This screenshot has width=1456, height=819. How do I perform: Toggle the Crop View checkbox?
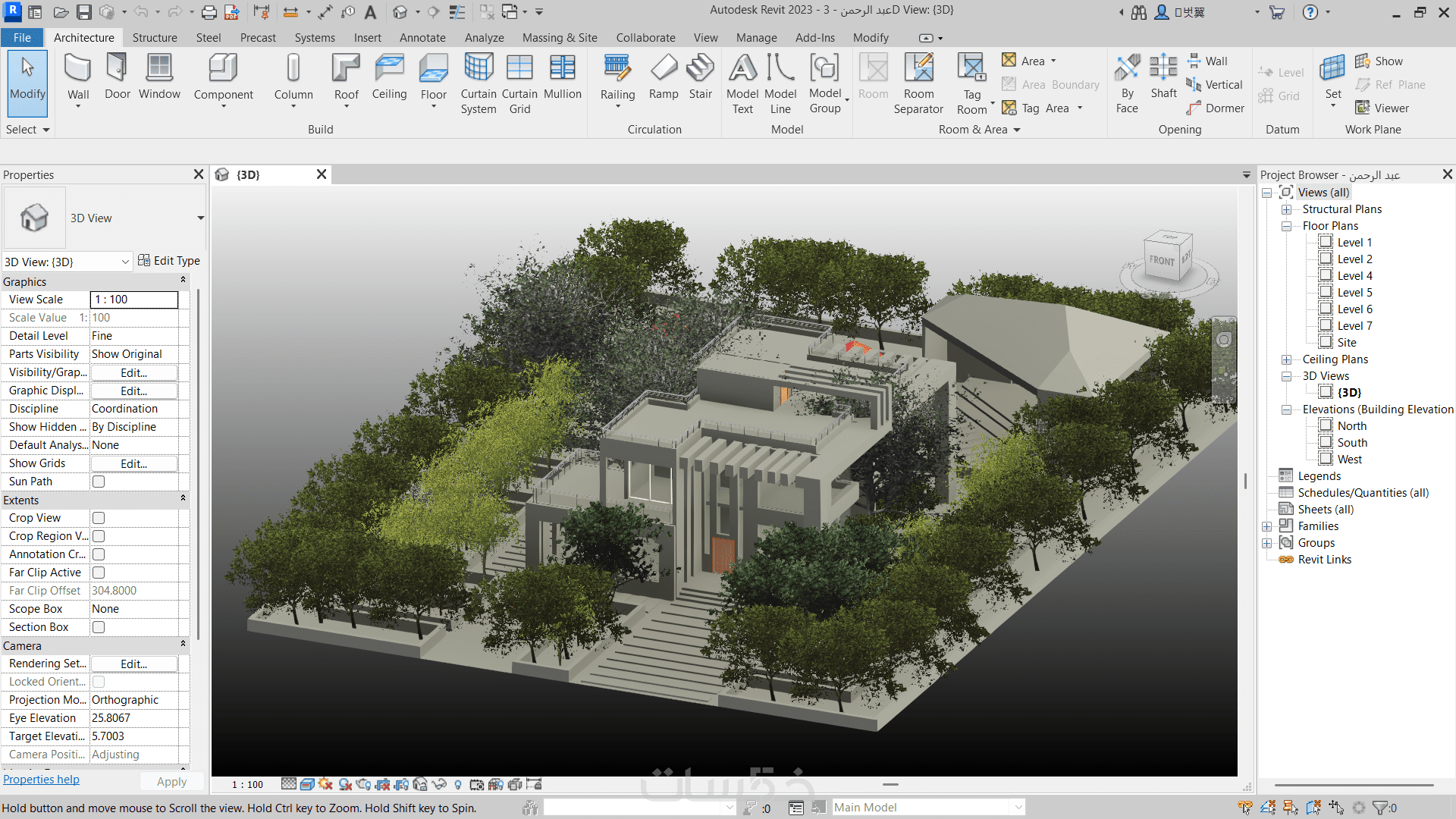pyautogui.click(x=99, y=518)
